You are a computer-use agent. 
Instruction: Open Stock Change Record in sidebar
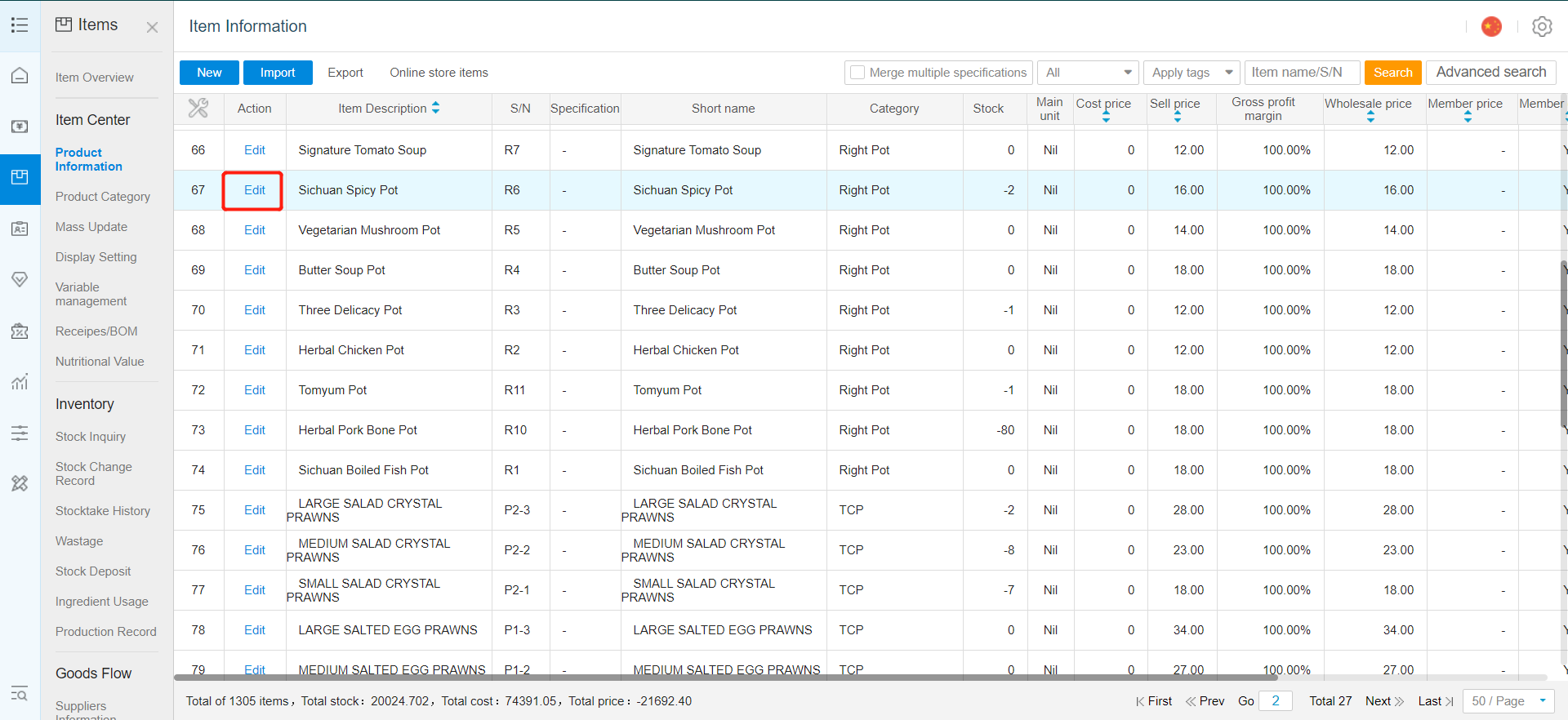[94, 473]
